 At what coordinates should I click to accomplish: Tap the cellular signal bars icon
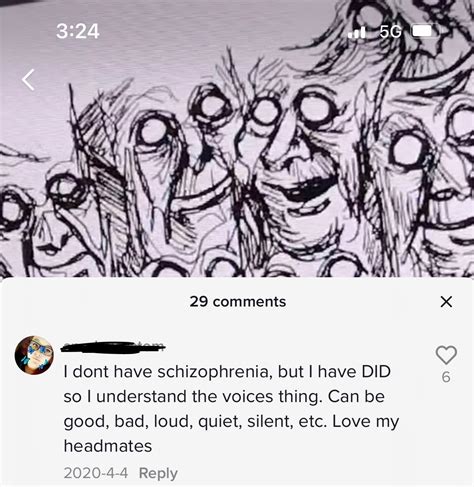pyautogui.click(x=356, y=32)
